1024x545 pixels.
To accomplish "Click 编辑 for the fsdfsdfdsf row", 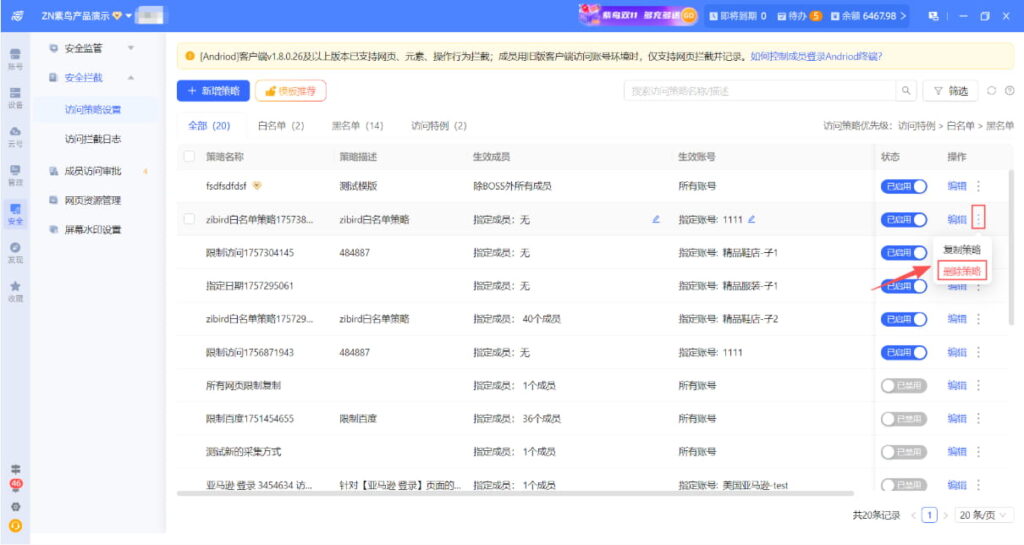I will pyautogui.click(x=957, y=186).
